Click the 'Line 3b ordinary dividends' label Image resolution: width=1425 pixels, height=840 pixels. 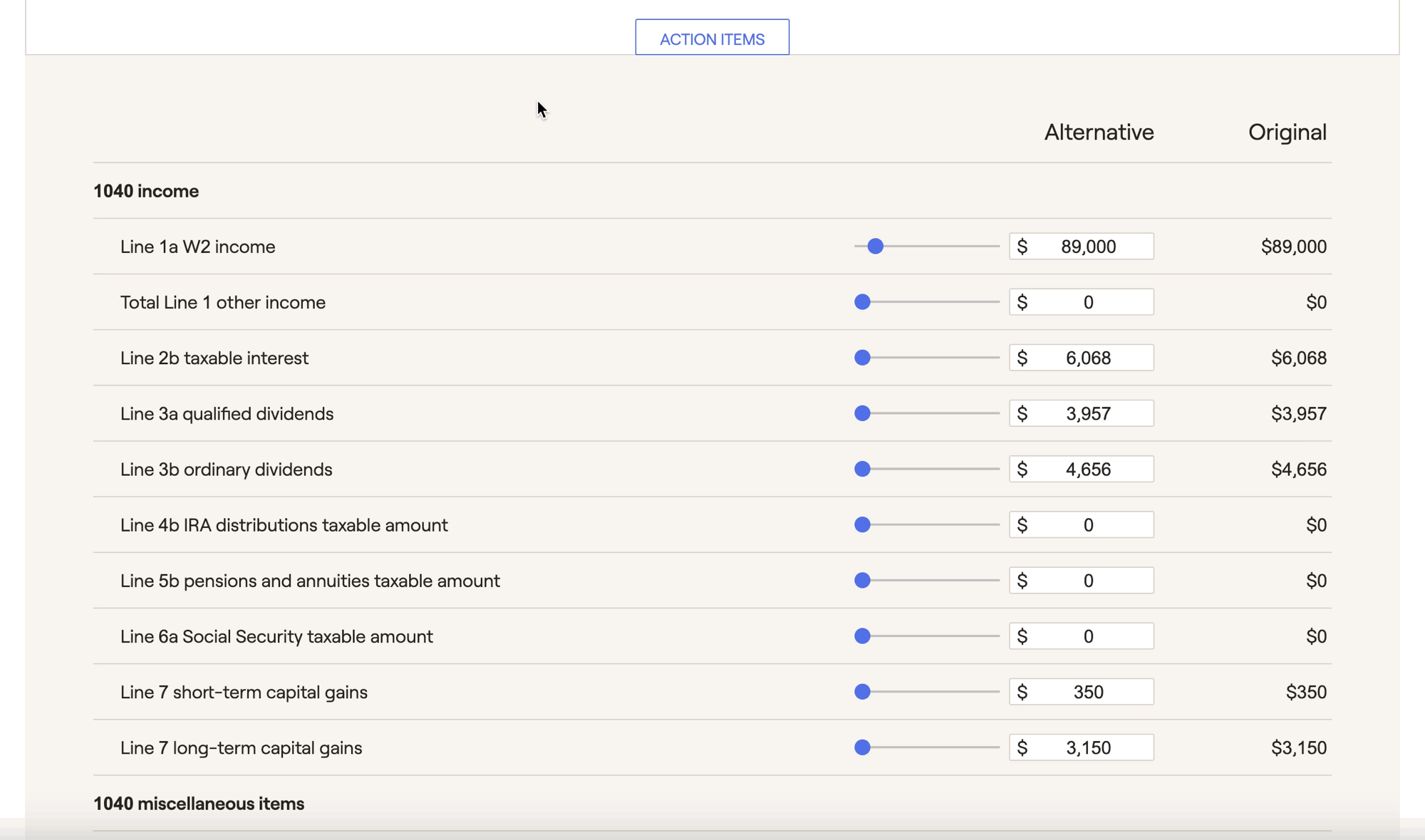[x=226, y=470]
